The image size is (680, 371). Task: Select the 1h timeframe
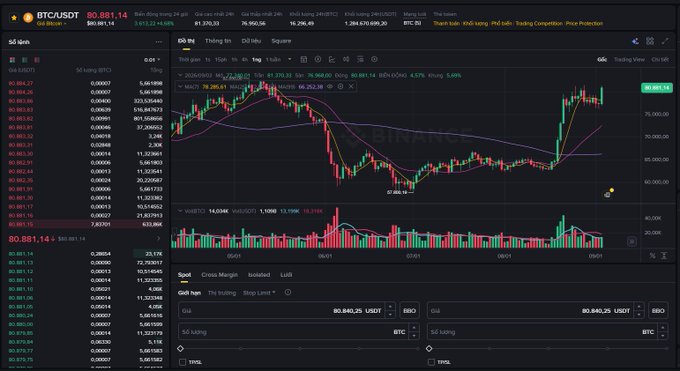234,59
